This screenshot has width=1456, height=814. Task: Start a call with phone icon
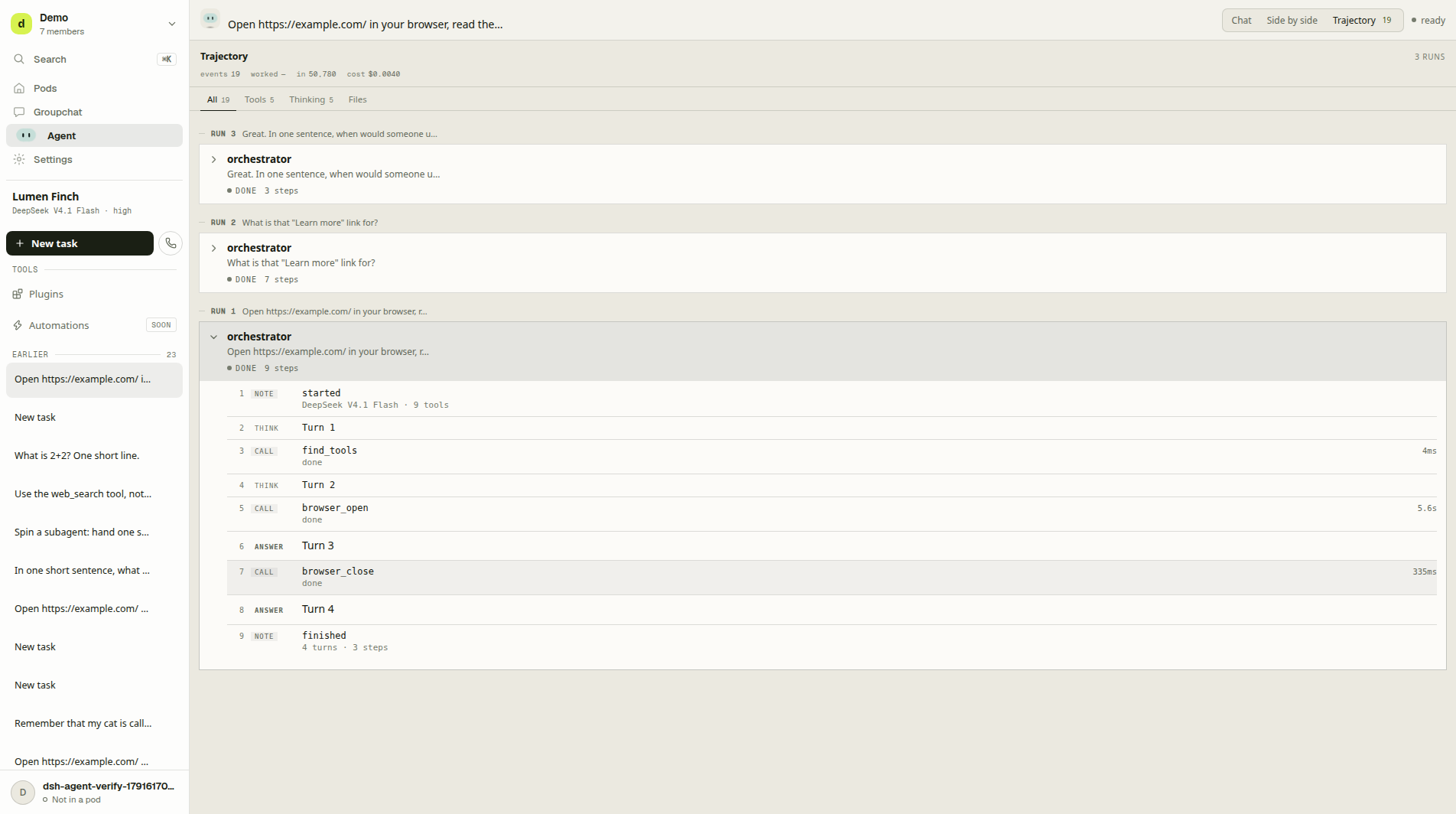tap(171, 243)
